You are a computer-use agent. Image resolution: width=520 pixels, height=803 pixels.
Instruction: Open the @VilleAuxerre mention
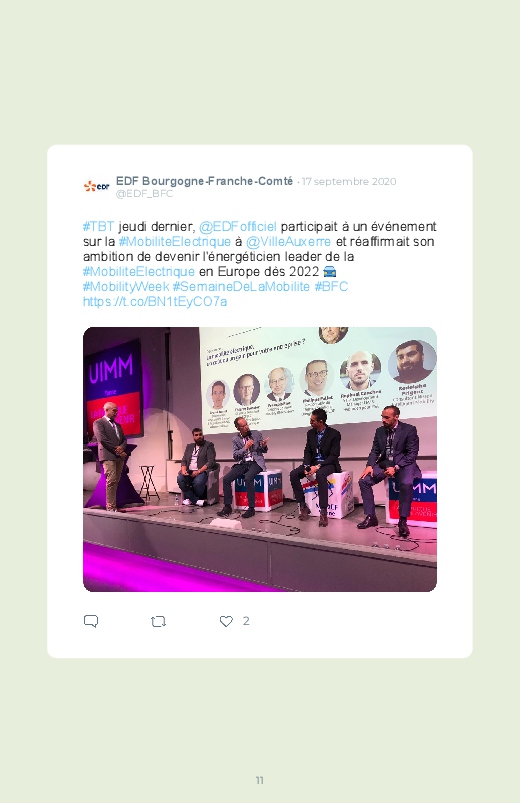click(288, 241)
